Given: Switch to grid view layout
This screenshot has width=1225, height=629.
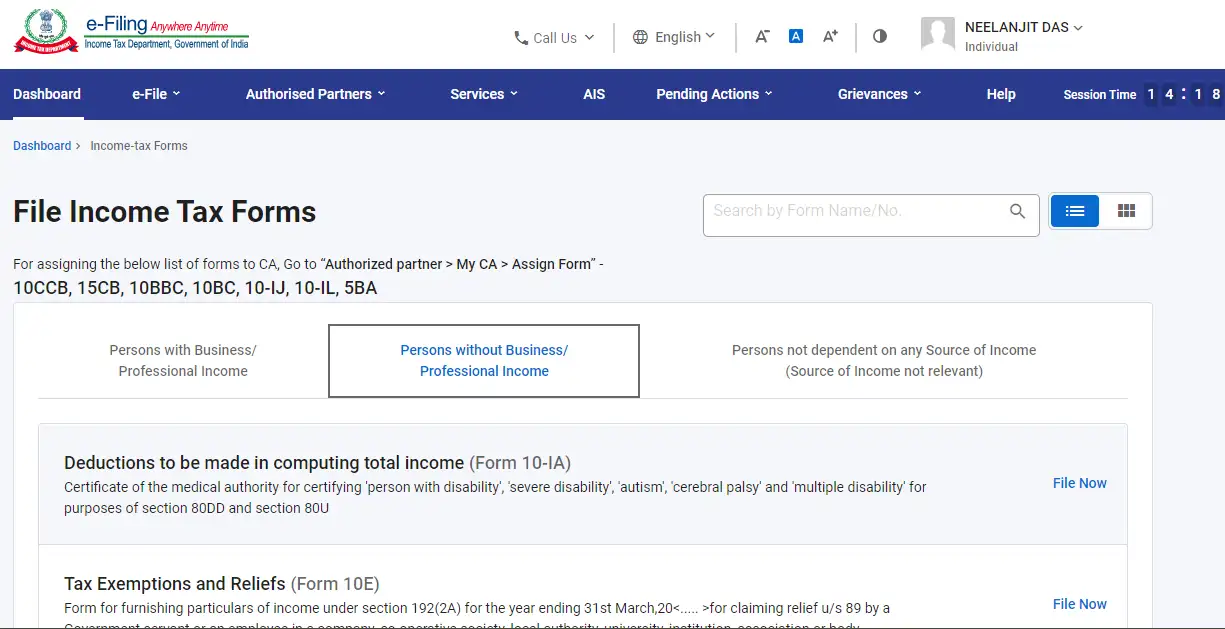Looking at the screenshot, I should point(1126,211).
